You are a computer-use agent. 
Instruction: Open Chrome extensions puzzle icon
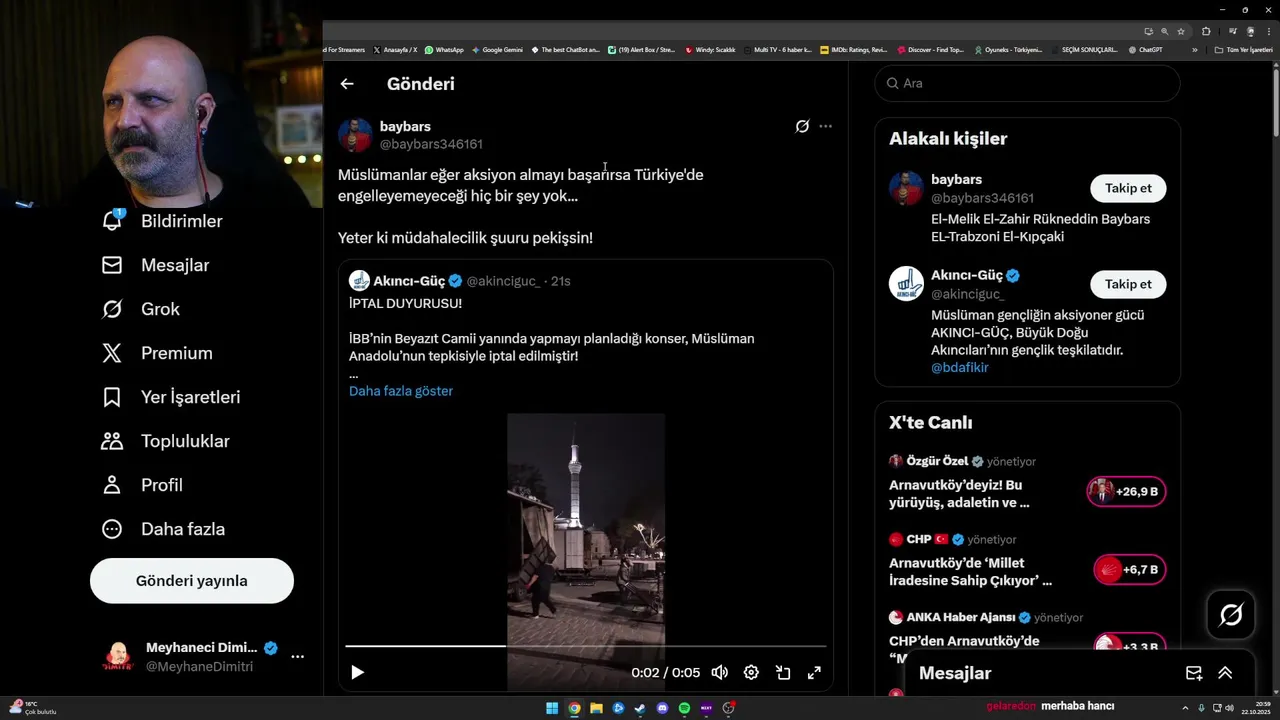pos(1206,31)
